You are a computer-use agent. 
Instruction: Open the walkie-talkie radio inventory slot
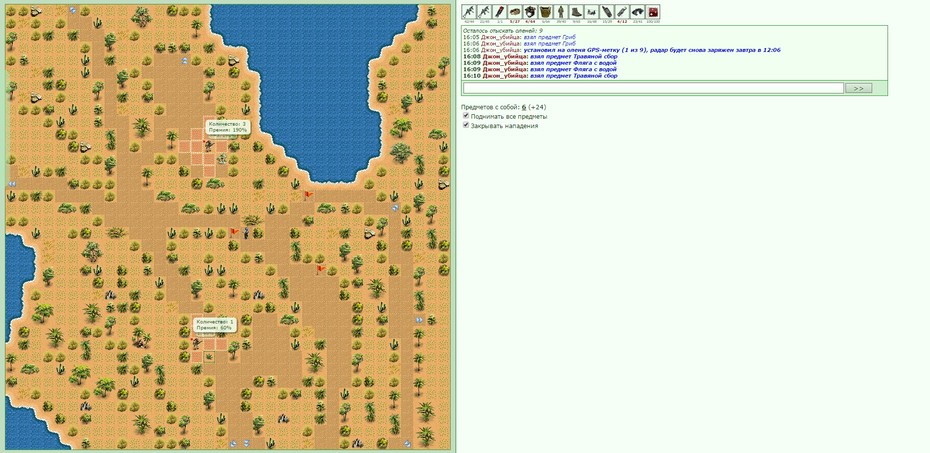click(x=607, y=12)
